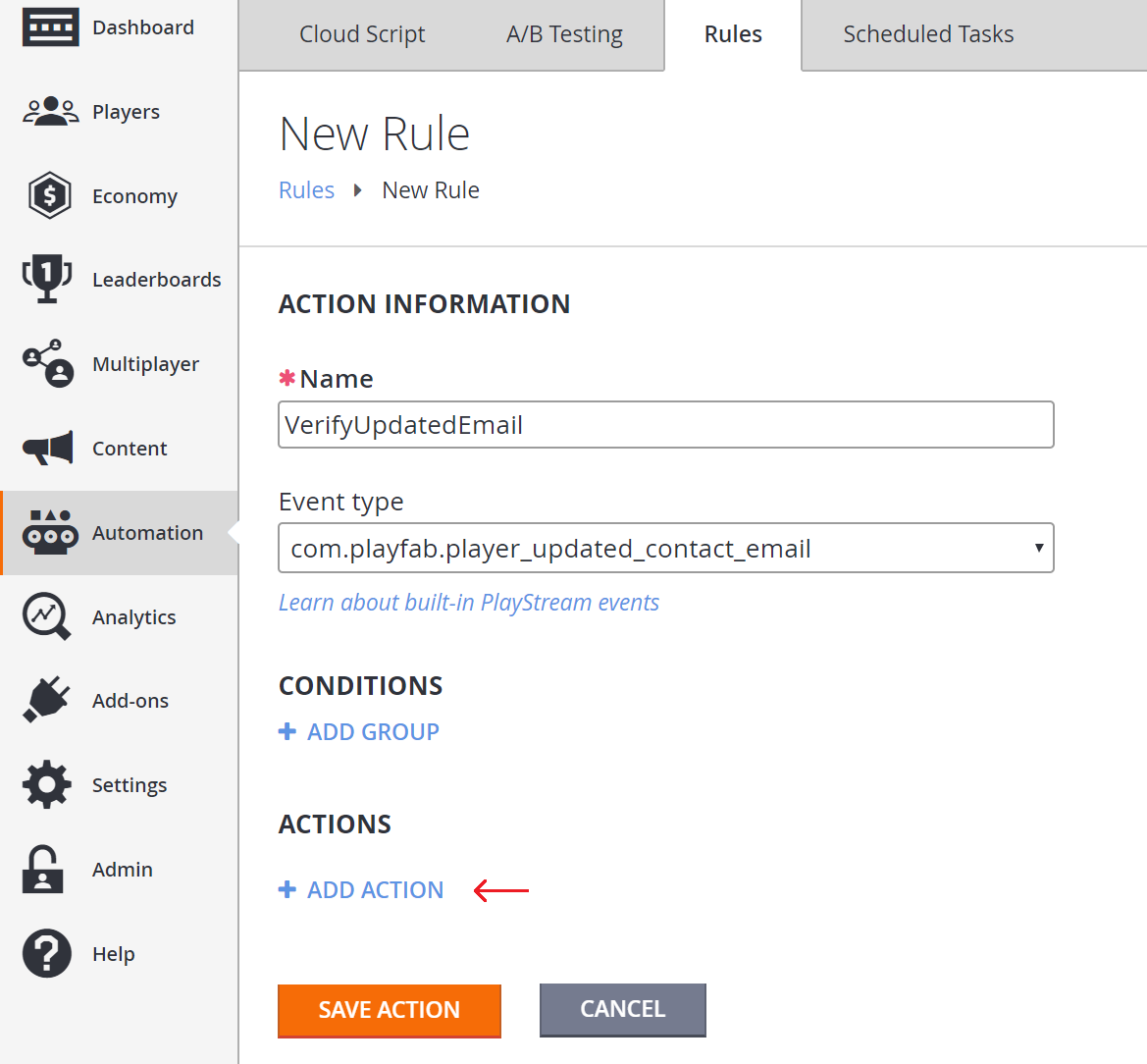Open the Multiplayer section

(46, 363)
